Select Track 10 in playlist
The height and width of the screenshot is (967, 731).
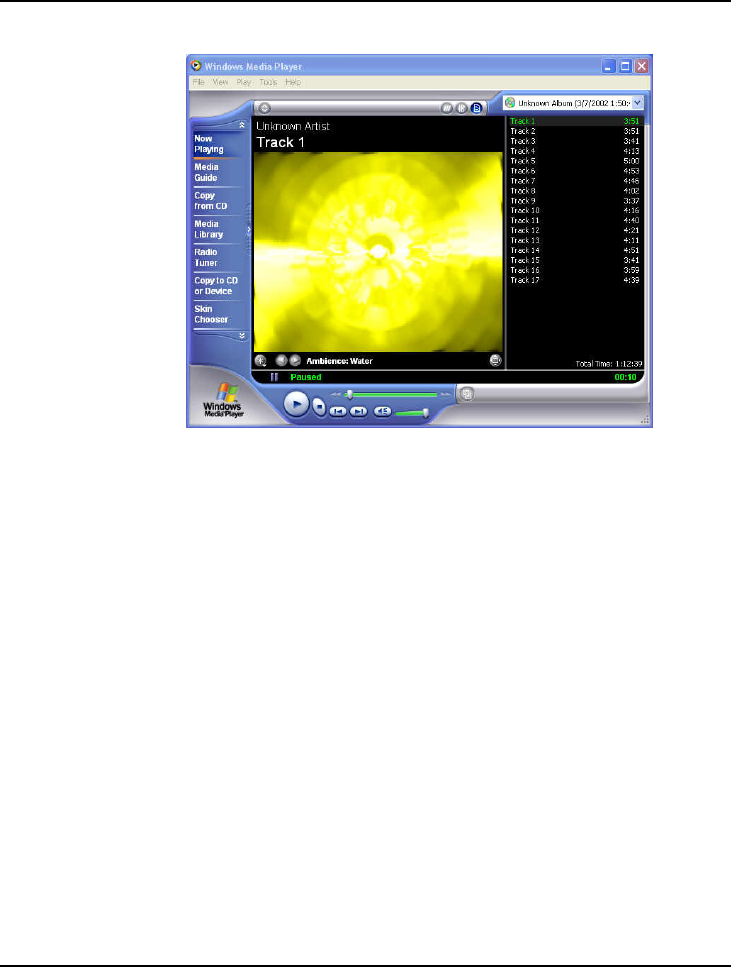pyautogui.click(x=574, y=210)
